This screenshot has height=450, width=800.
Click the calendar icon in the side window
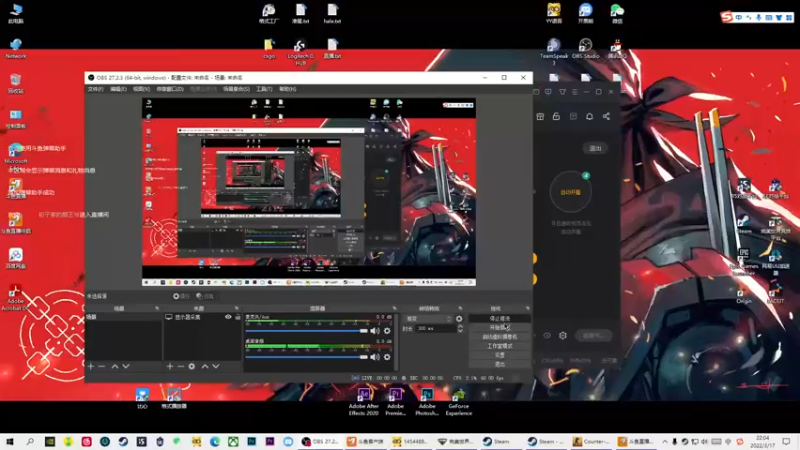(573, 116)
